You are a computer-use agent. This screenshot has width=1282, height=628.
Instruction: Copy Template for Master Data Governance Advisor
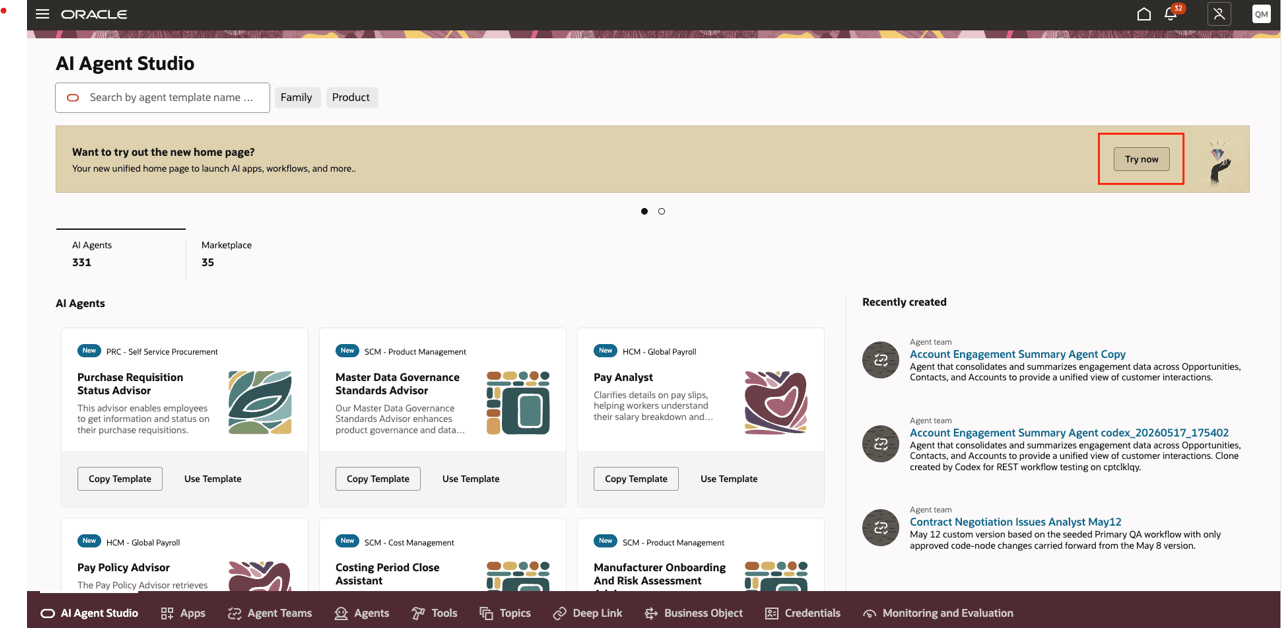coord(378,479)
